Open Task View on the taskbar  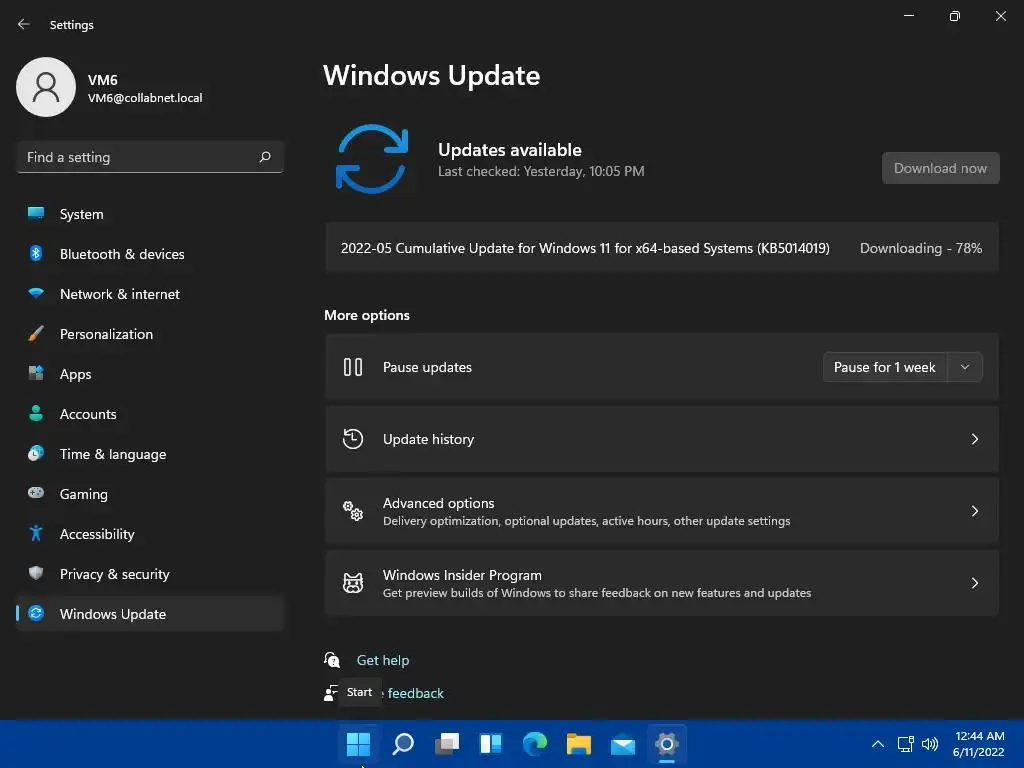447,744
